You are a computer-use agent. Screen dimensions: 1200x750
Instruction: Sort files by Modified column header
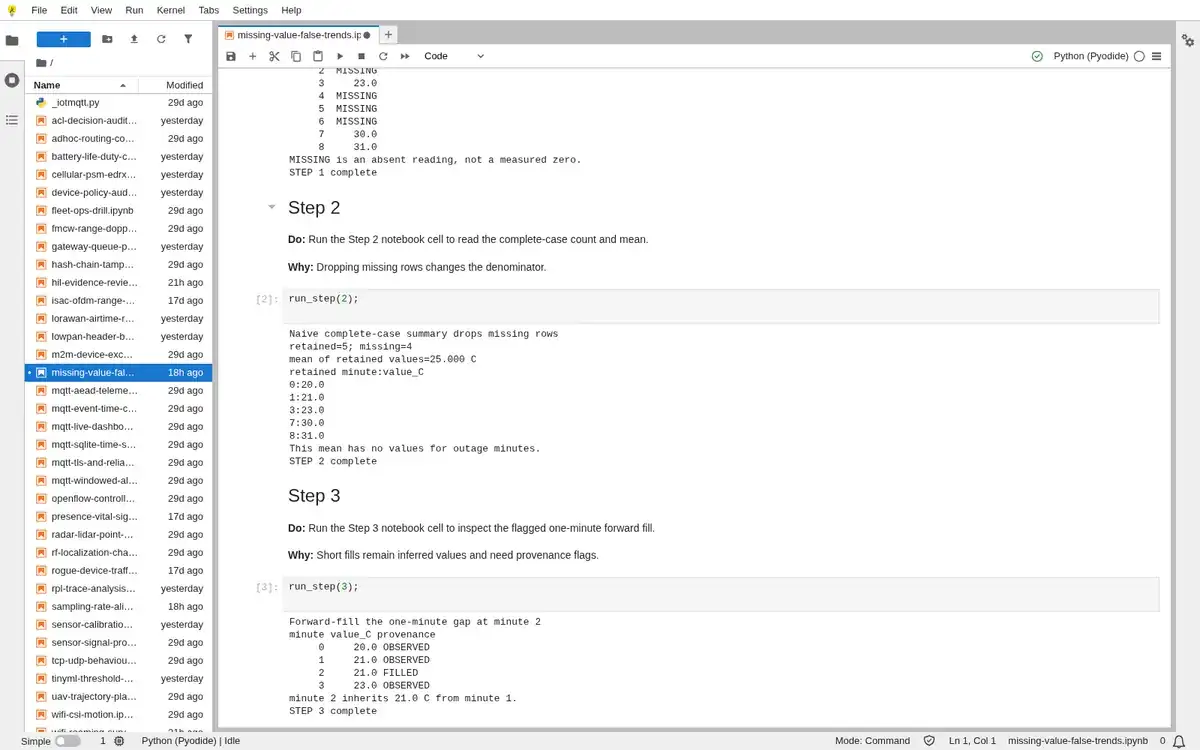[x=173, y=85]
